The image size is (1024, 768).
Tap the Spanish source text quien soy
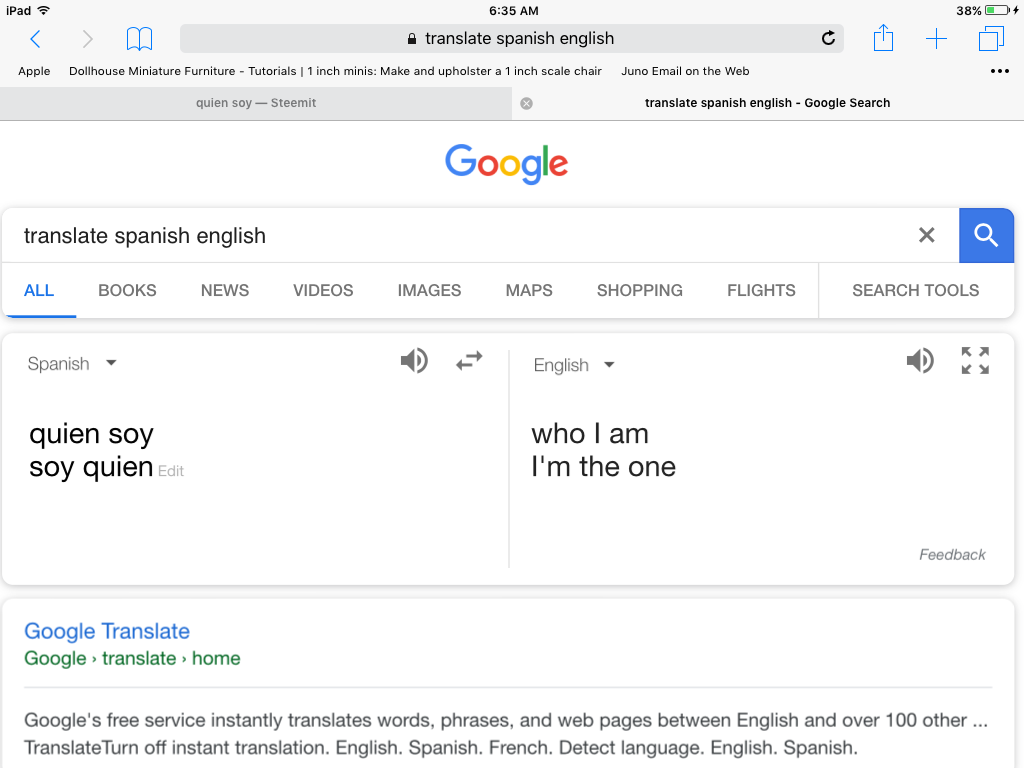pyautogui.click(x=91, y=434)
